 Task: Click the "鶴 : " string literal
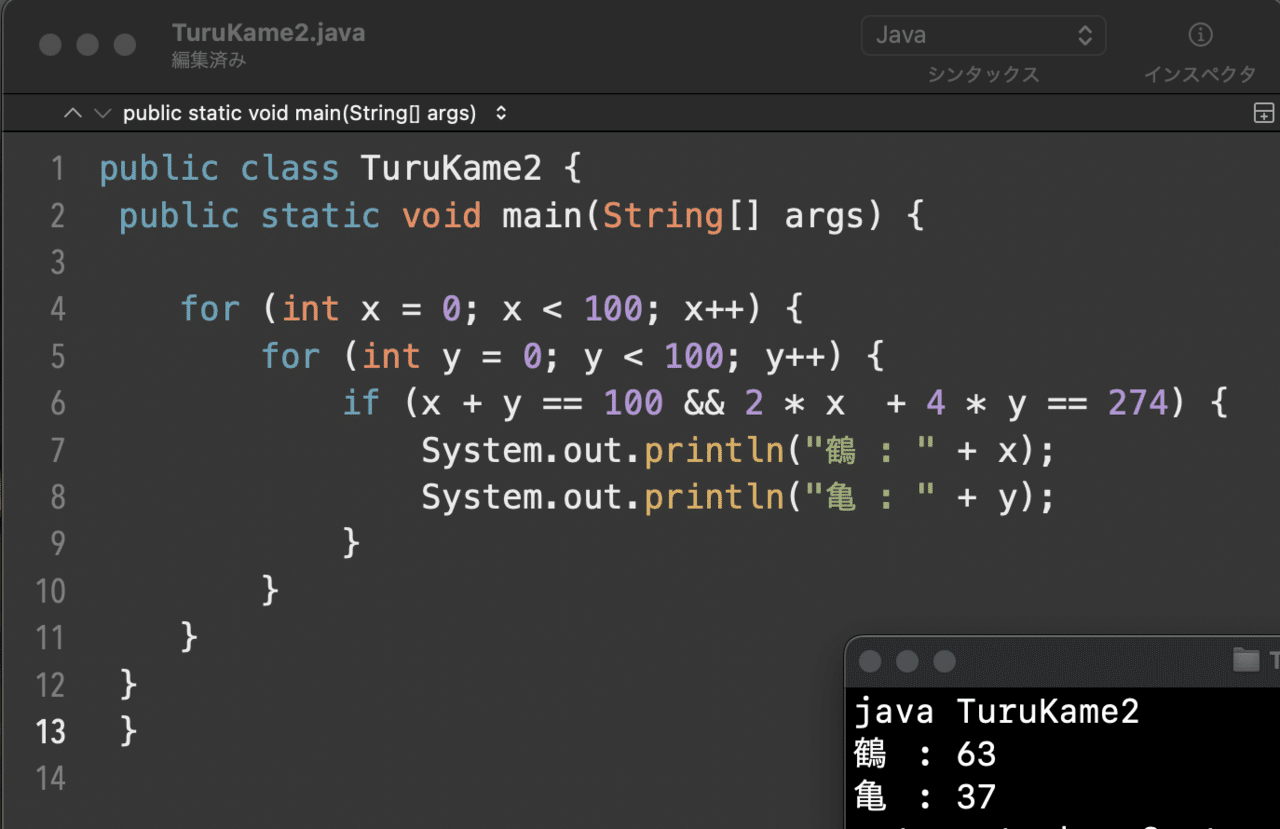point(870,450)
